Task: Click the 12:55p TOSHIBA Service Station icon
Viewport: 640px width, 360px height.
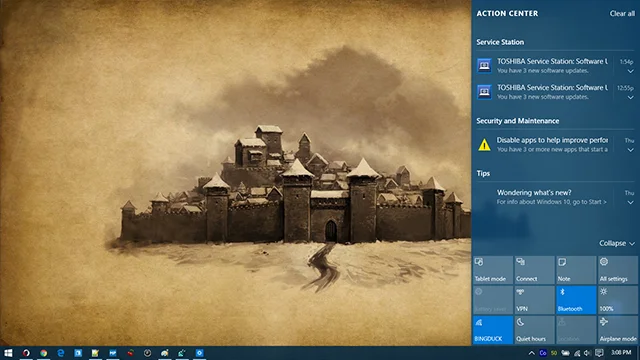Action: 484,92
